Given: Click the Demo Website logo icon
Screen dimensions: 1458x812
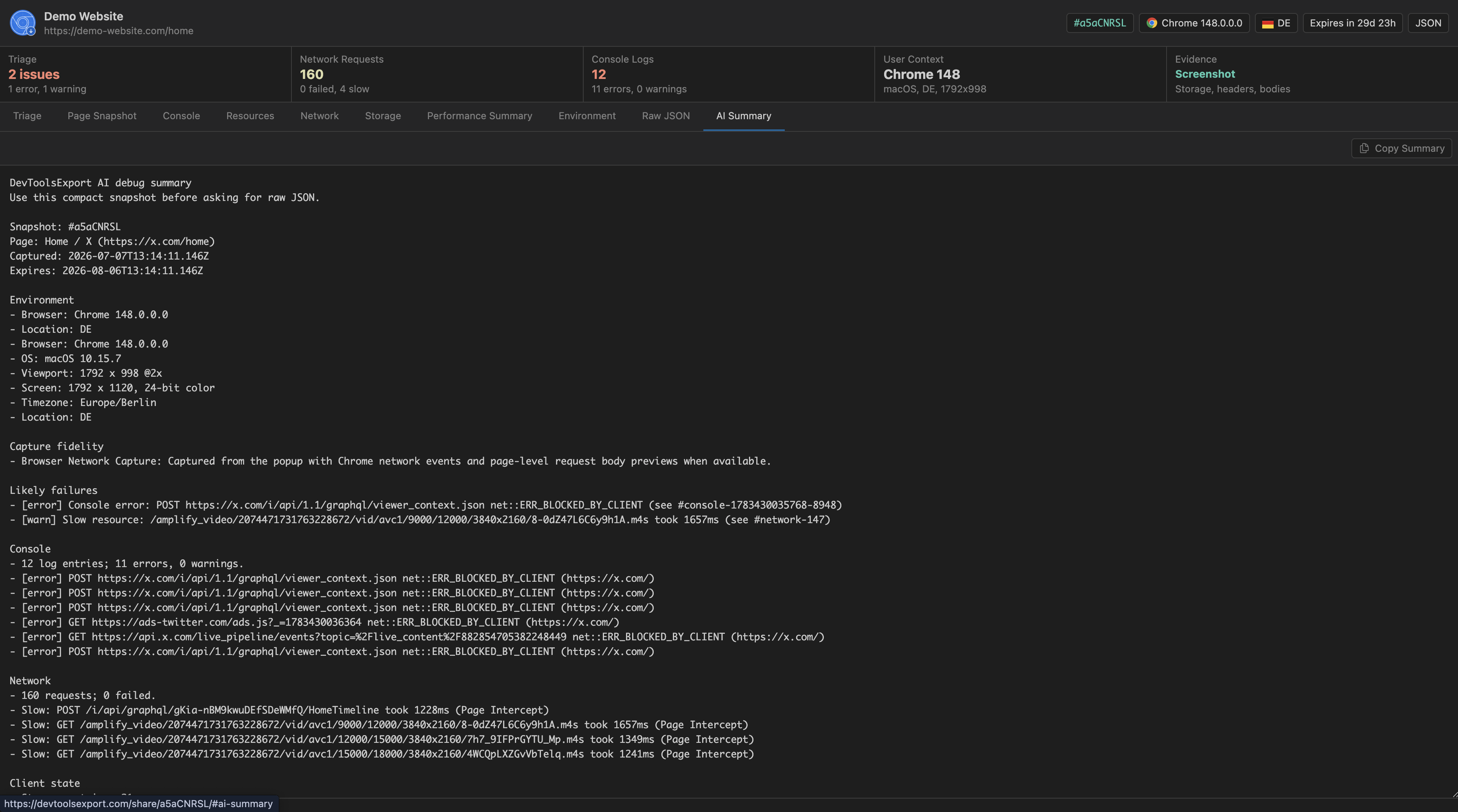Looking at the screenshot, I should point(23,23).
